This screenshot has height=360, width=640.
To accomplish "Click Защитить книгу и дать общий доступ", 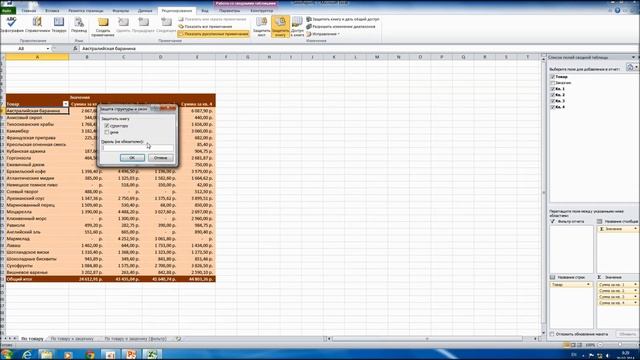I will point(343,19).
